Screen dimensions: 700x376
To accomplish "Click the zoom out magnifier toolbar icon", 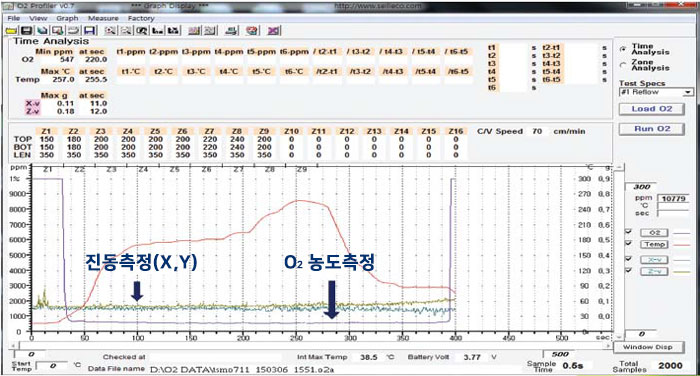I will 126,30.
